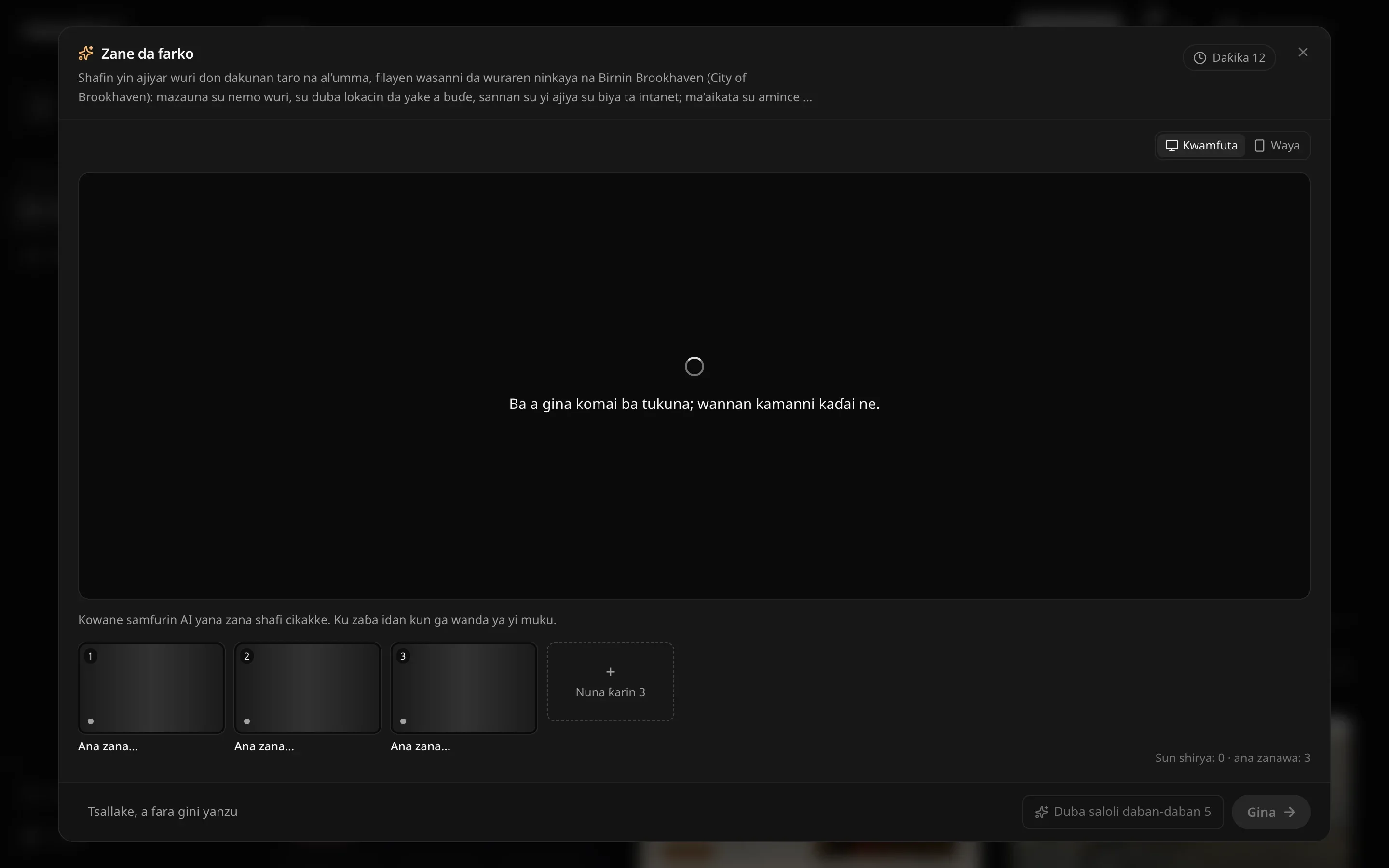Click the clock icon in Dakika 12
Viewport: 1389px width, 868px height.
pyautogui.click(x=1199, y=58)
